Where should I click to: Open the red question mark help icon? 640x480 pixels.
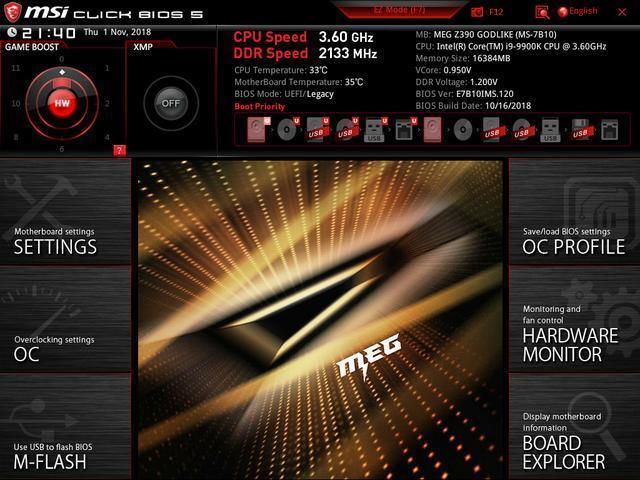click(120, 150)
